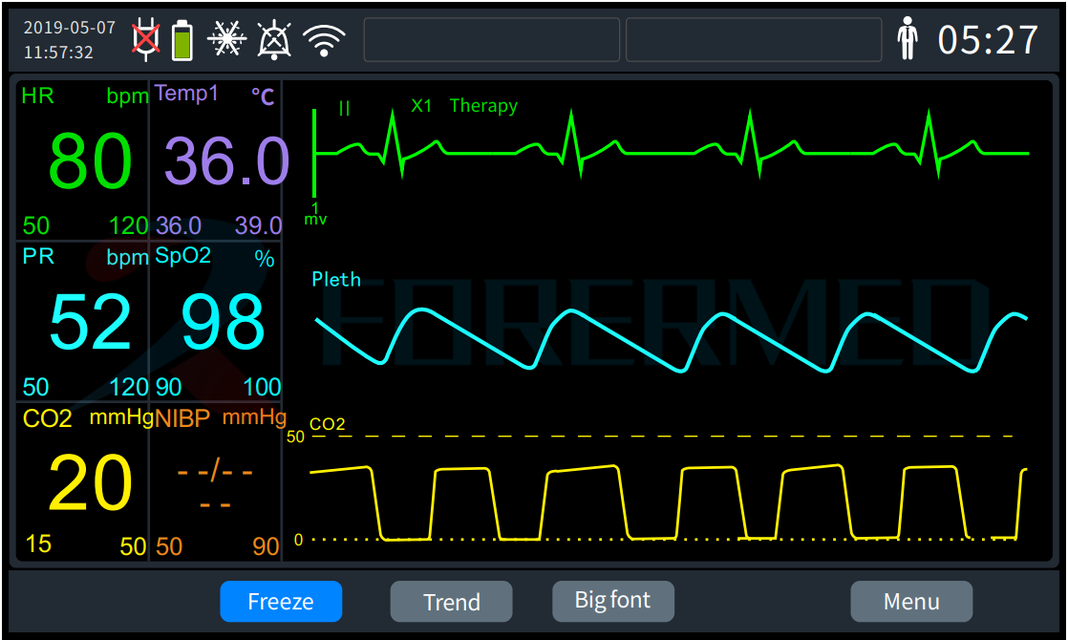The image size is (1068, 640).
Task: Open the X1 gain selector
Action: [421, 106]
